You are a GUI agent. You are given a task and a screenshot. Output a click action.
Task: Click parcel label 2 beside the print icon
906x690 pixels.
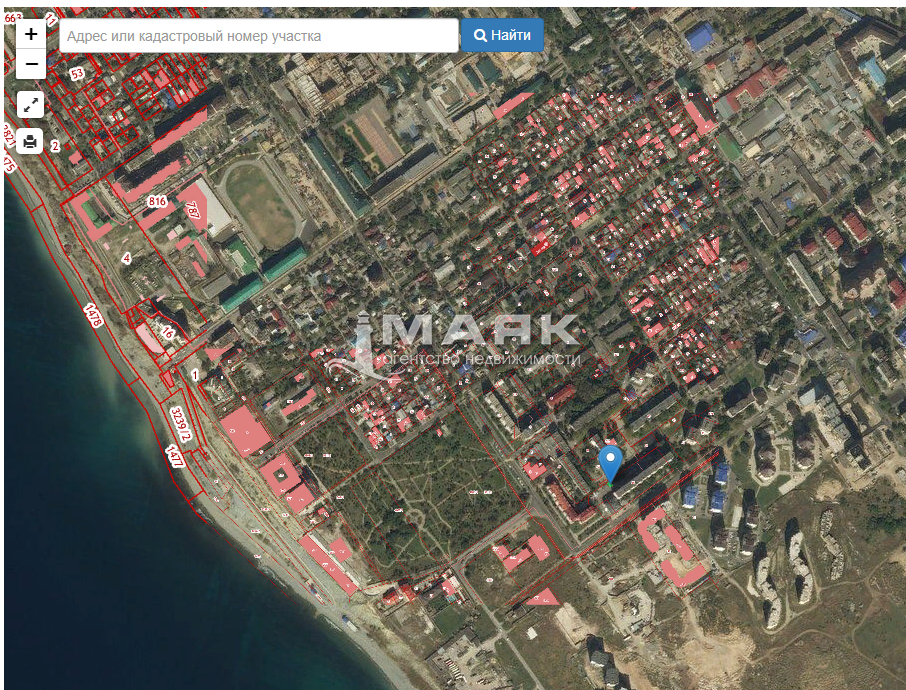click(x=55, y=146)
